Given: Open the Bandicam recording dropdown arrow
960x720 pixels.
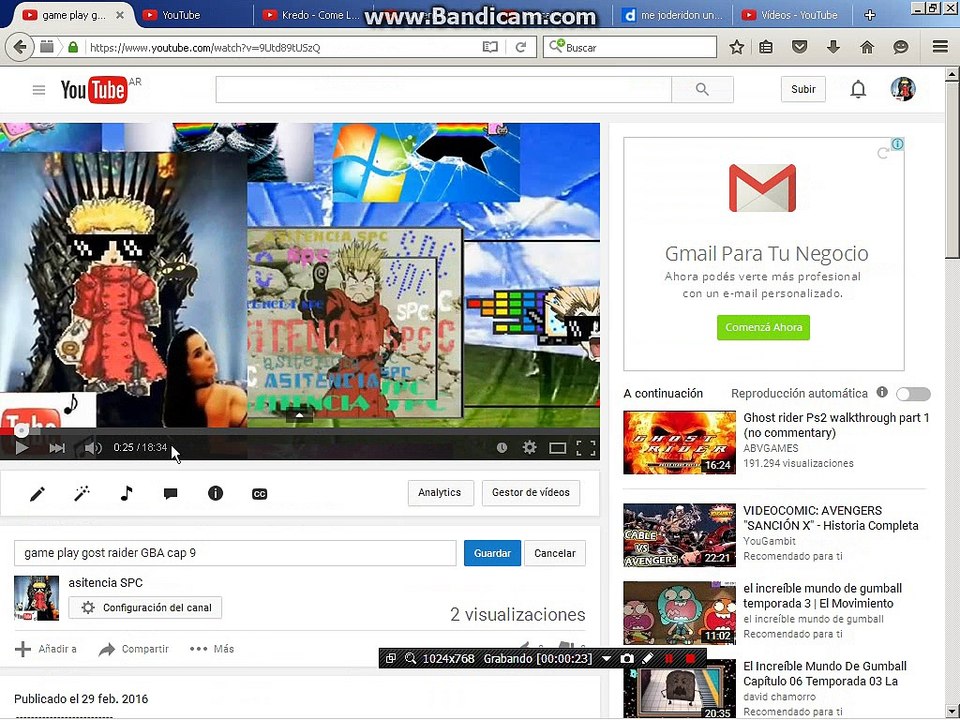Looking at the screenshot, I should tap(606, 659).
